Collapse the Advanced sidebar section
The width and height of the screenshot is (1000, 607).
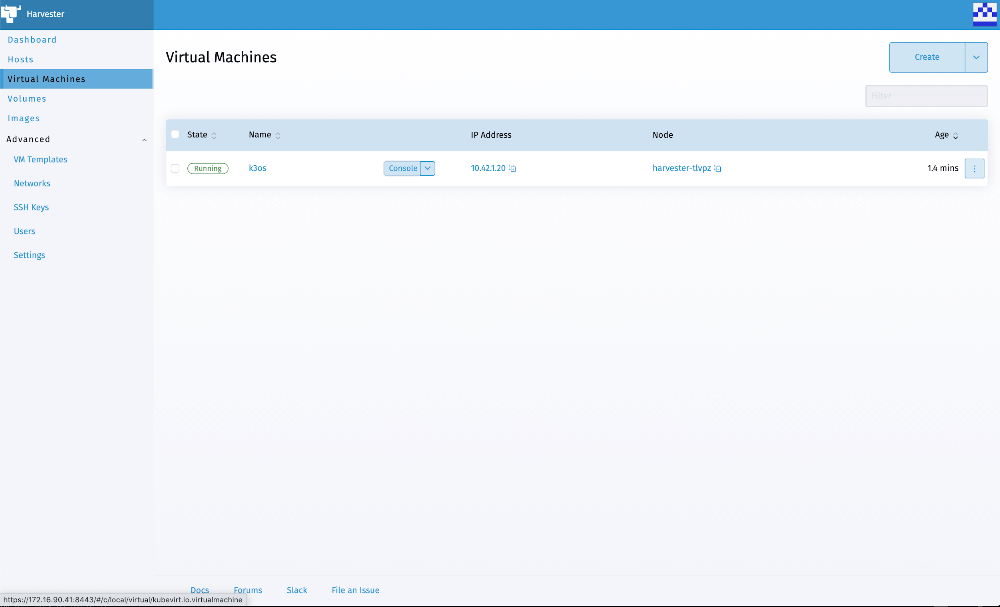click(x=144, y=140)
